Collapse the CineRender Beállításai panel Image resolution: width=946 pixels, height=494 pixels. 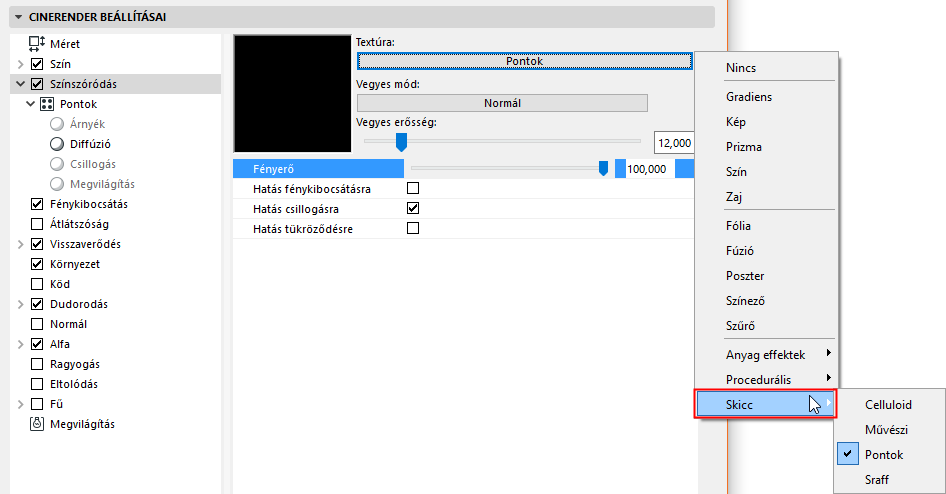point(18,17)
